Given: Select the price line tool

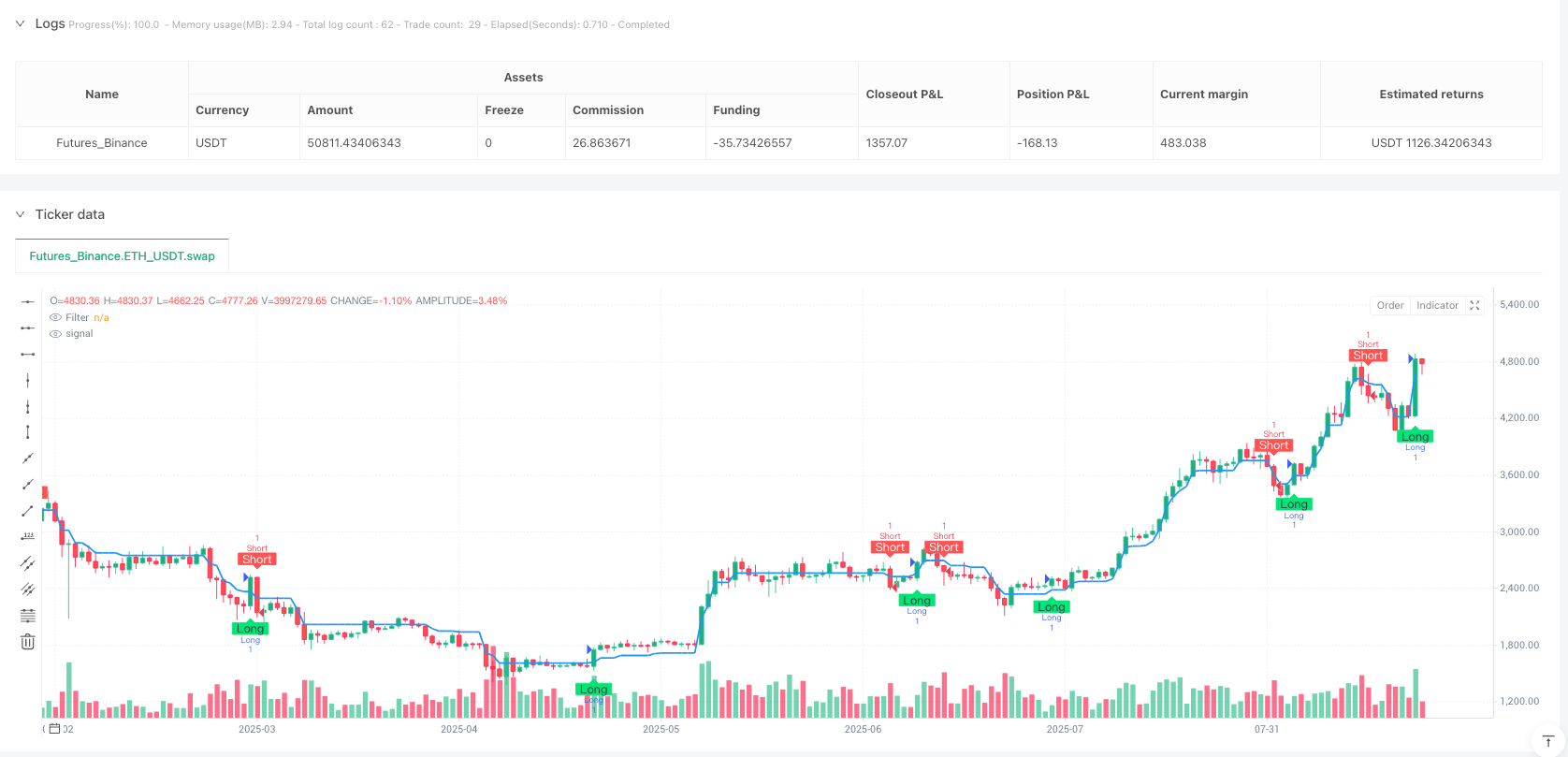Looking at the screenshot, I should (28, 537).
